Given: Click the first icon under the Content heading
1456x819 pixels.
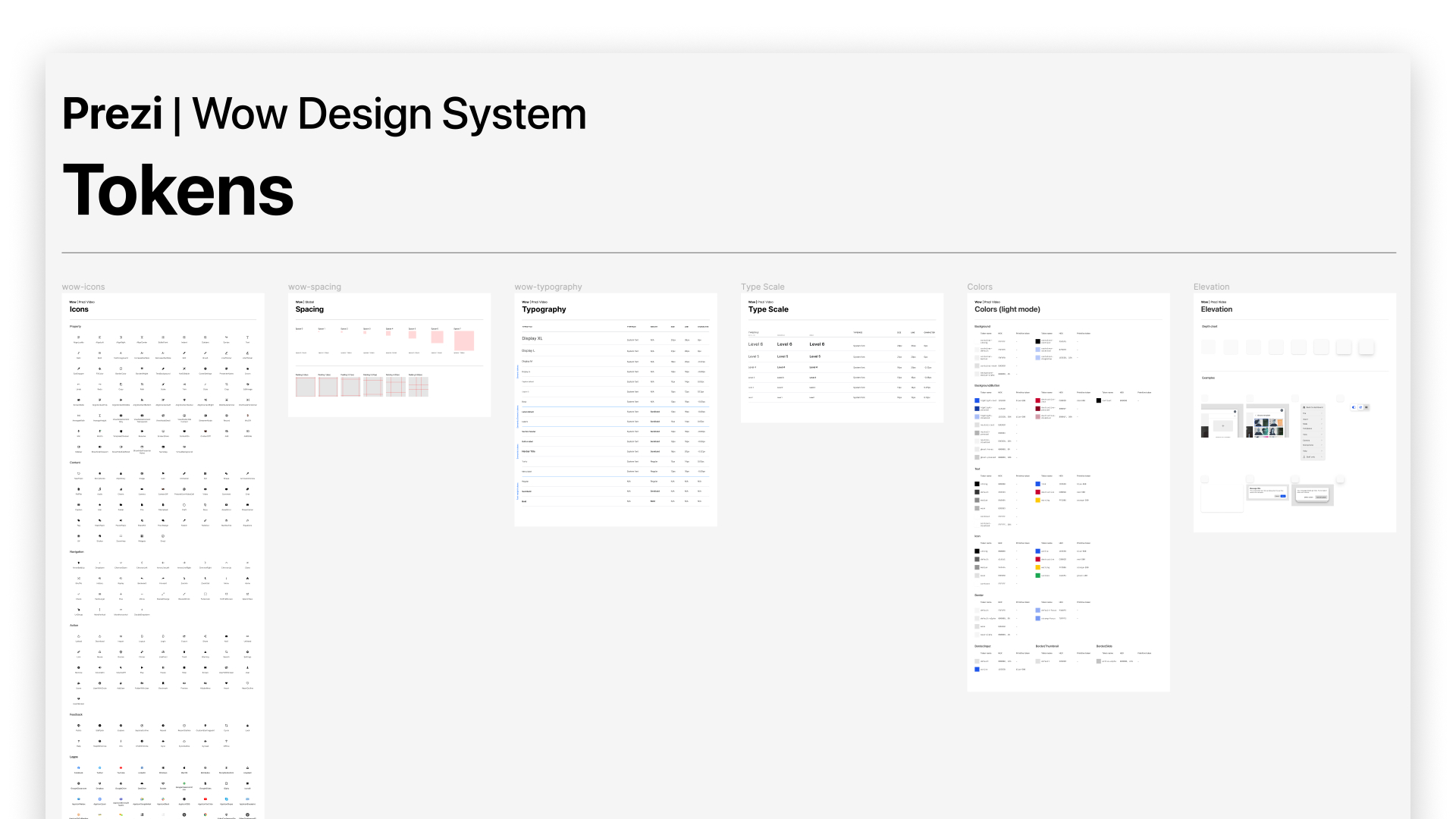Looking at the screenshot, I should point(79,474).
